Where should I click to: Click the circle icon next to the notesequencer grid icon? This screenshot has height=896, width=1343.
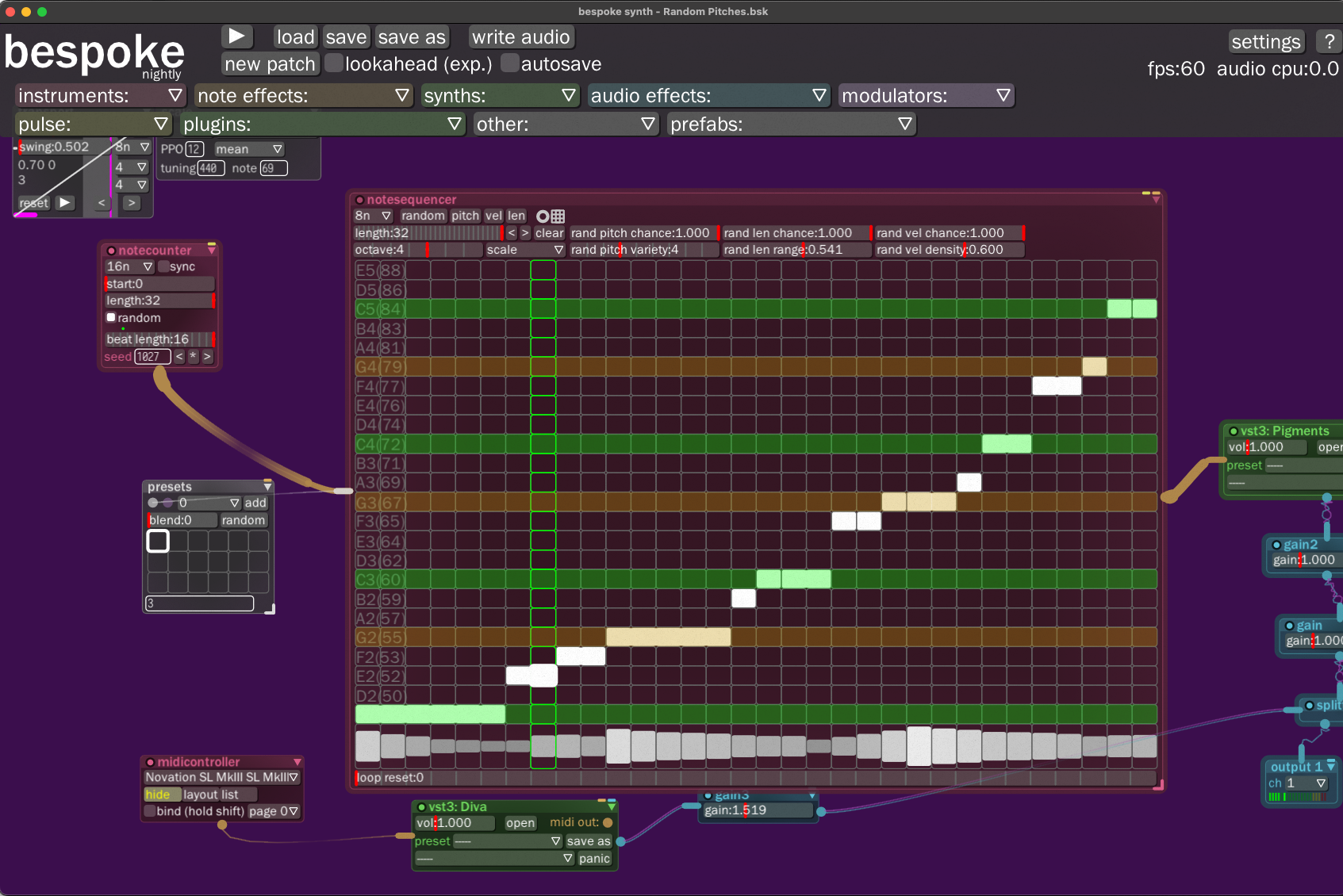(x=543, y=216)
